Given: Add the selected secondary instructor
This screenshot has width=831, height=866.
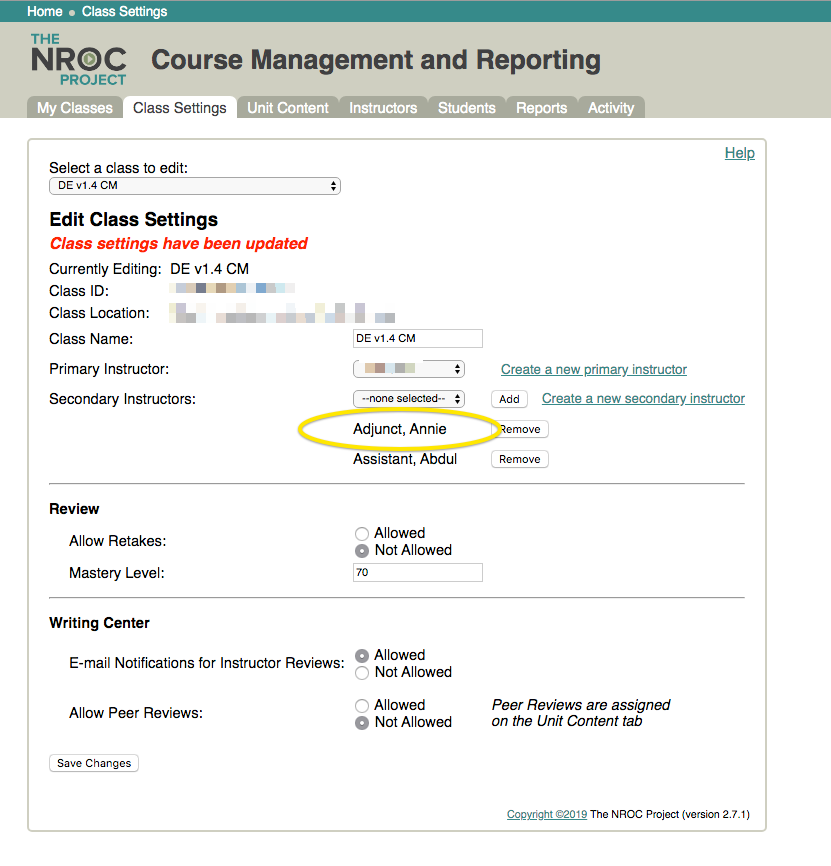Looking at the screenshot, I should [x=509, y=399].
